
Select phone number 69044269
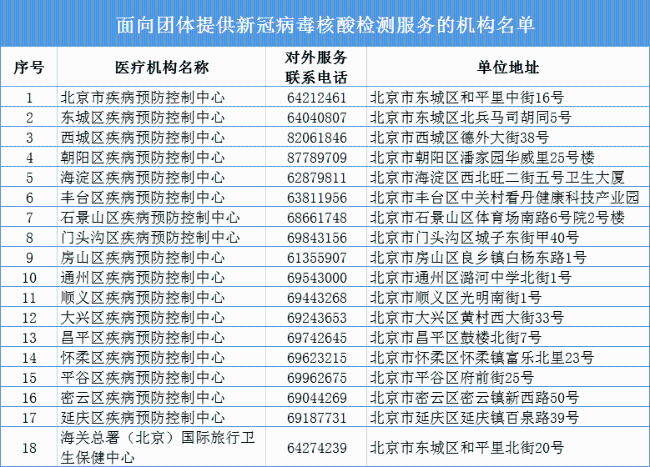click(x=317, y=397)
